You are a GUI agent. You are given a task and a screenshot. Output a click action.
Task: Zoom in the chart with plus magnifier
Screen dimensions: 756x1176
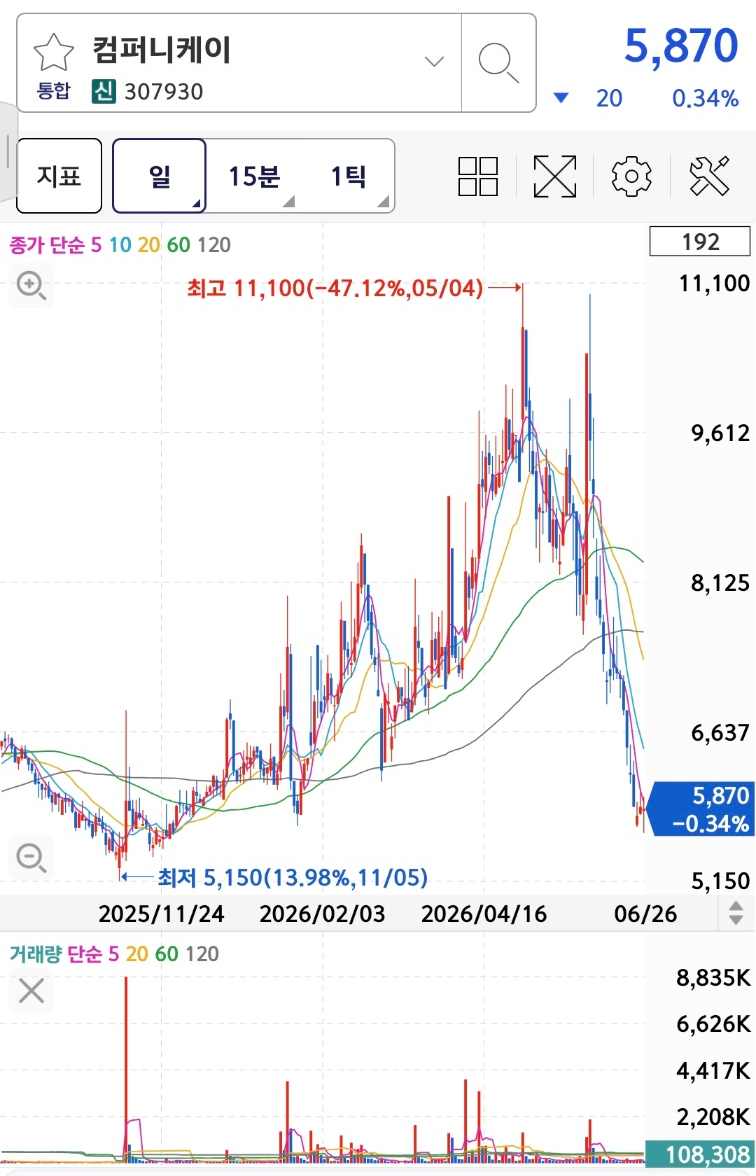32,286
